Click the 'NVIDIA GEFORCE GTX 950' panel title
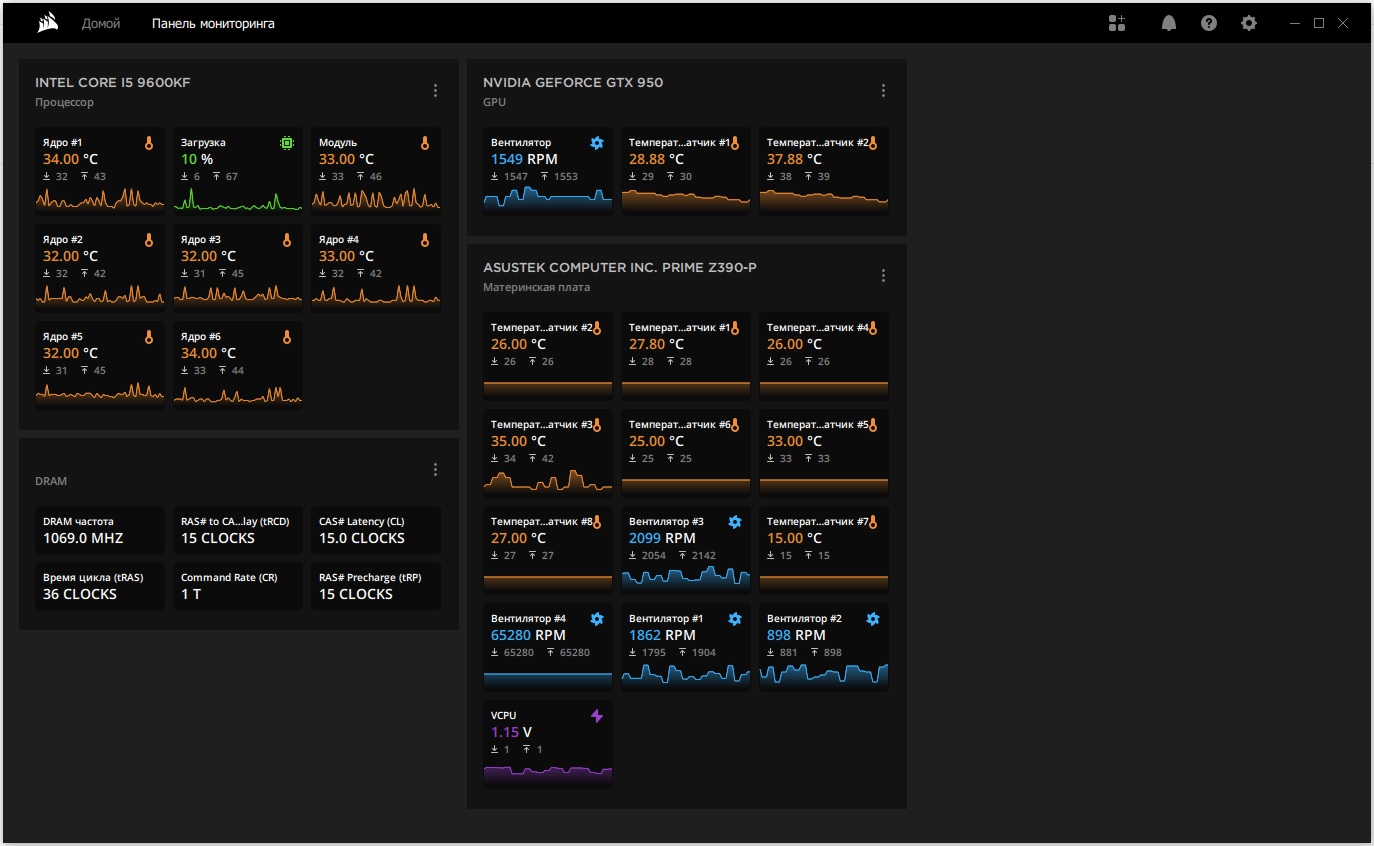Image resolution: width=1374 pixels, height=846 pixels. click(x=573, y=83)
